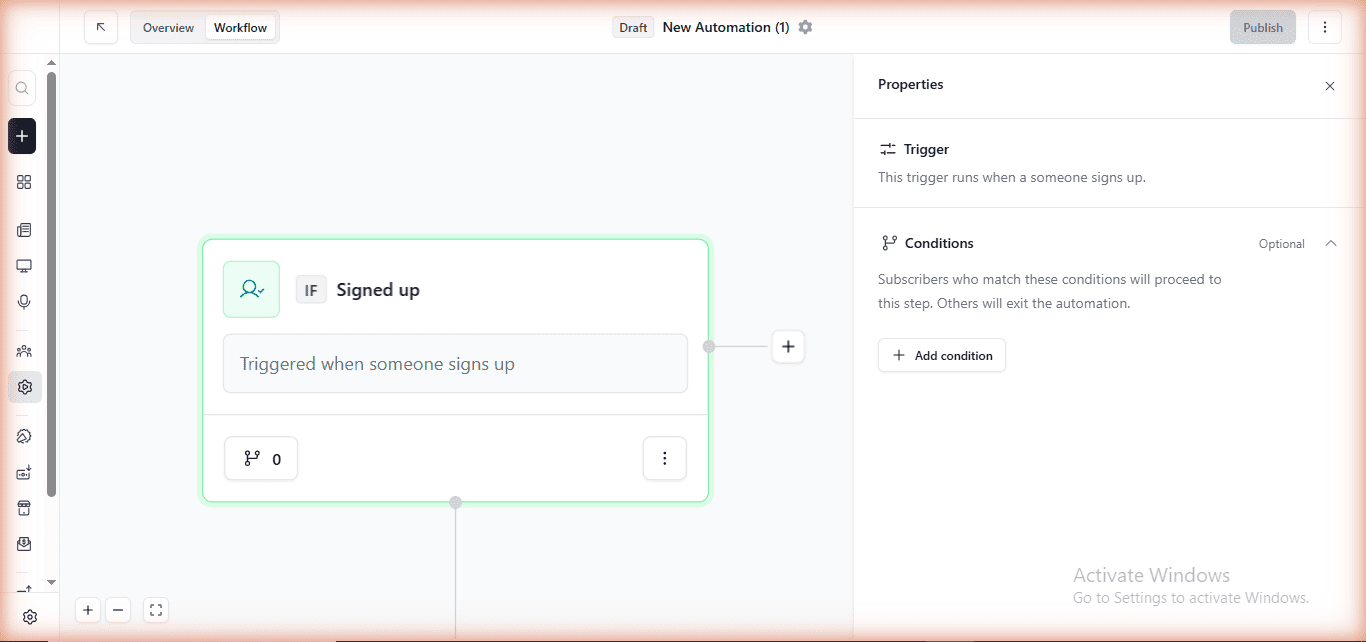Click the sidebar scrollbar down arrow

click(51, 582)
